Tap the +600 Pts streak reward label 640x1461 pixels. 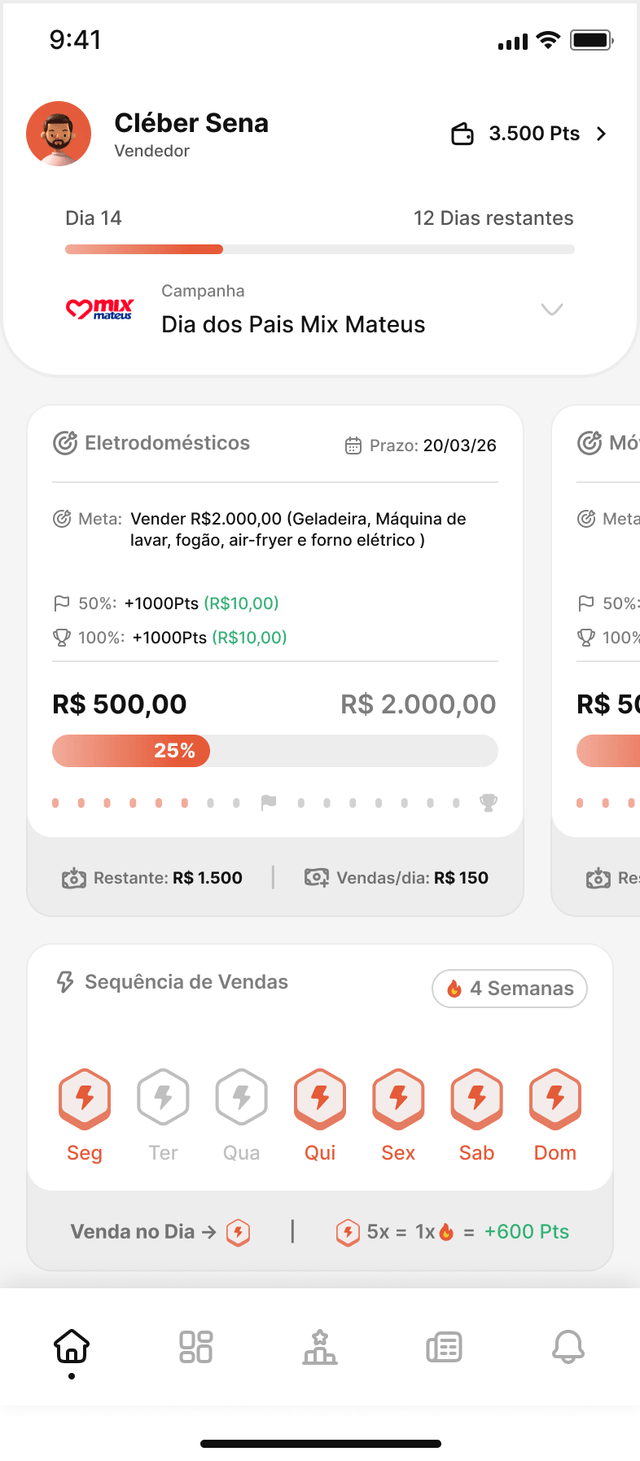pyautogui.click(x=527, y=1231)
